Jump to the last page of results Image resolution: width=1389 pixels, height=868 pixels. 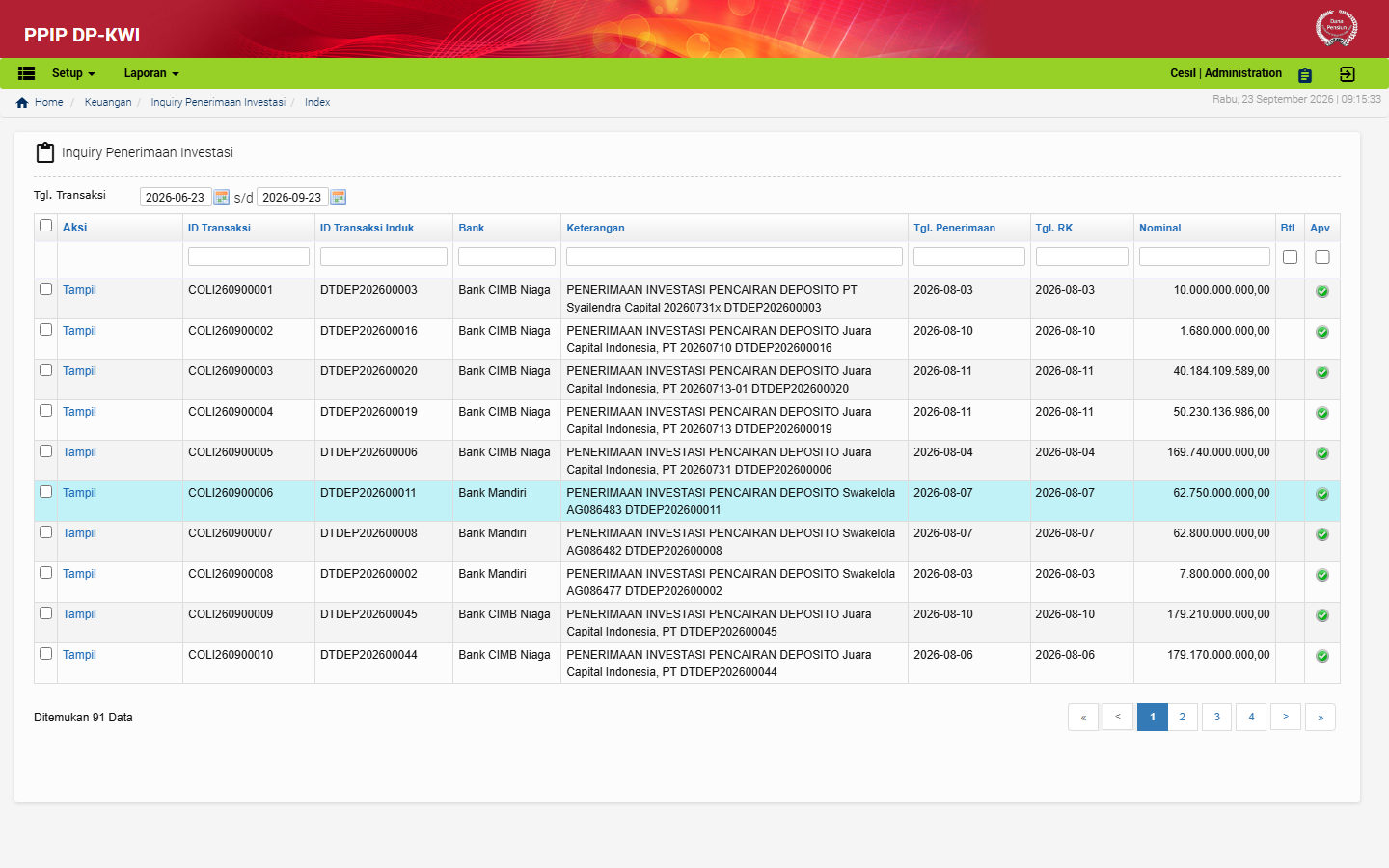tap(1321, 717)
